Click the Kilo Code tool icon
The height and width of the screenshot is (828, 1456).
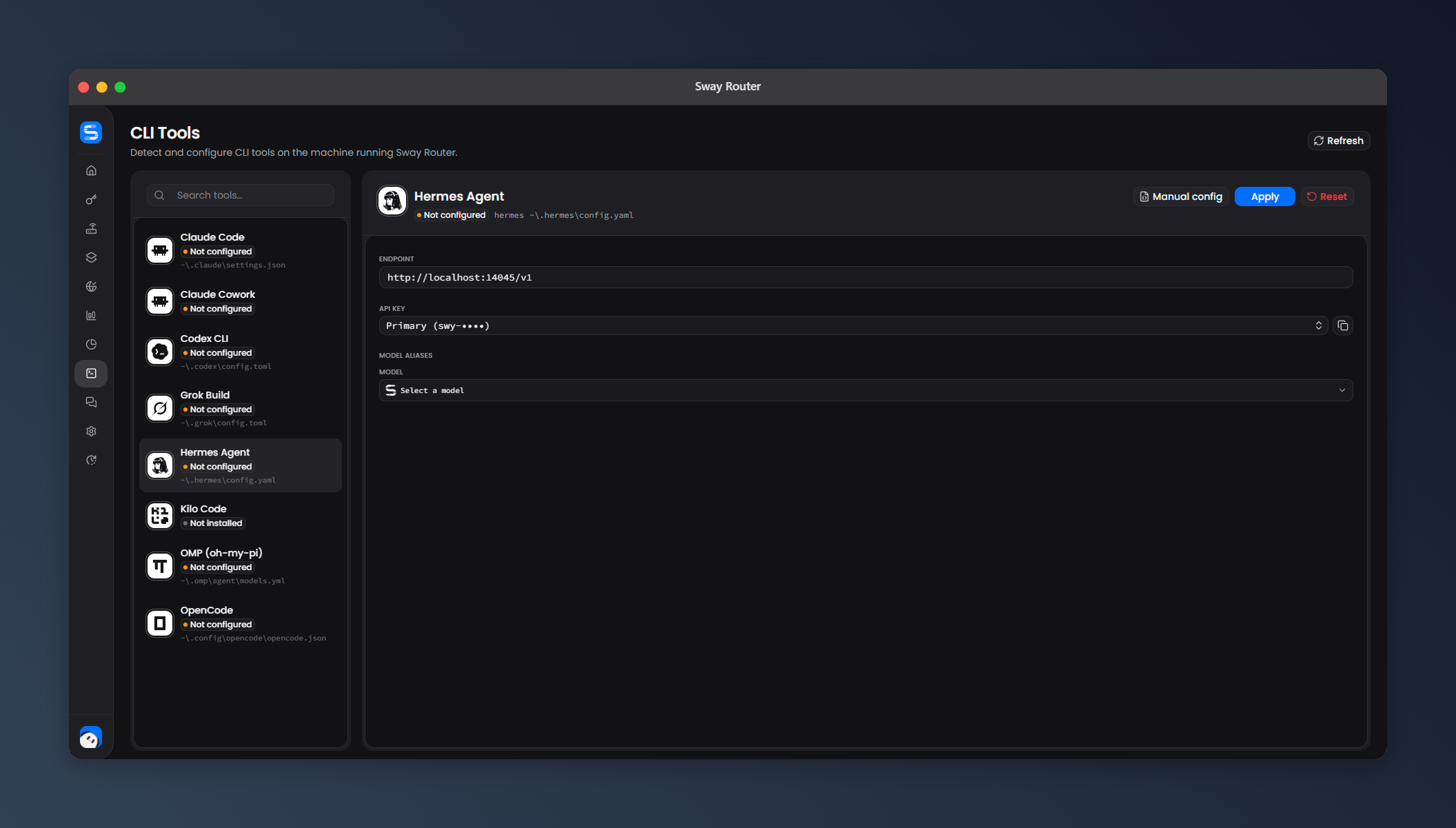click(x=160, y=516)
